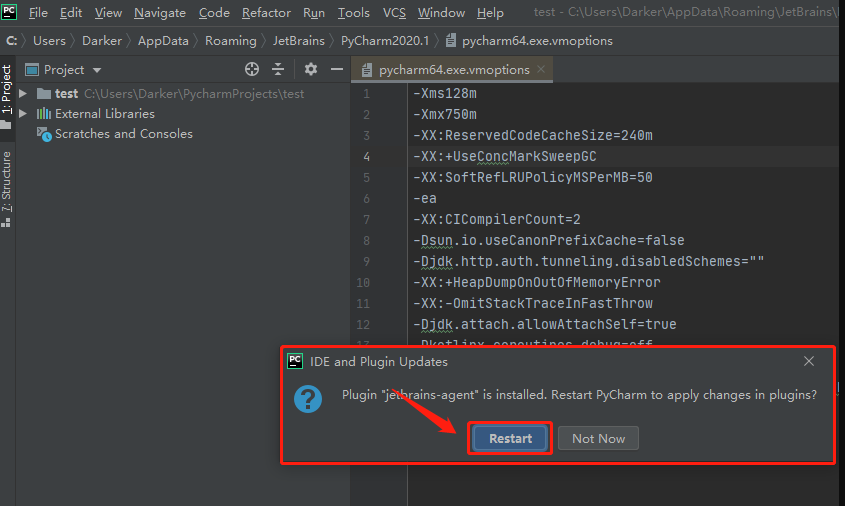Open the Tools menu

tap(354, 12)
